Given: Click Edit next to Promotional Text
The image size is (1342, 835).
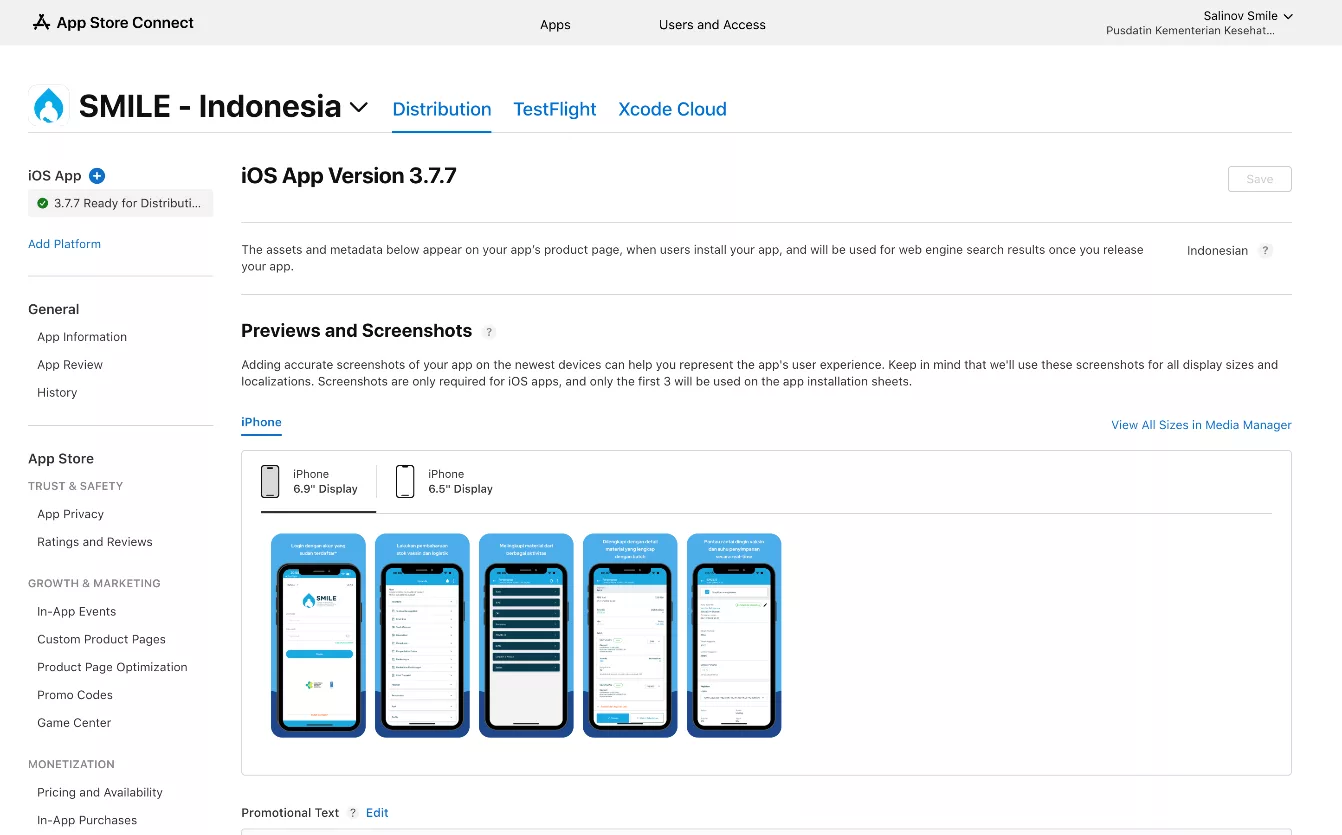Looking at the screenshot, I should pyautogui.click(x=377, y=813).
